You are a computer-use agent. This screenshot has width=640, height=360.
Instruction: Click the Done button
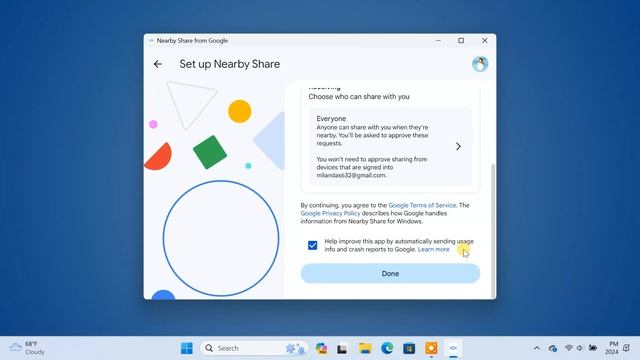[390, 273]
